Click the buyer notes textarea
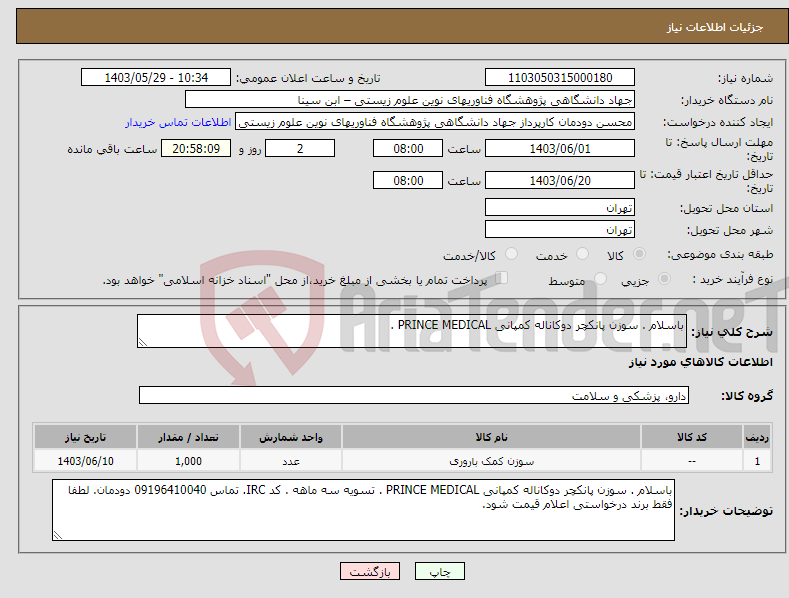Screen dimensions: 789x598 click(363, 510)
